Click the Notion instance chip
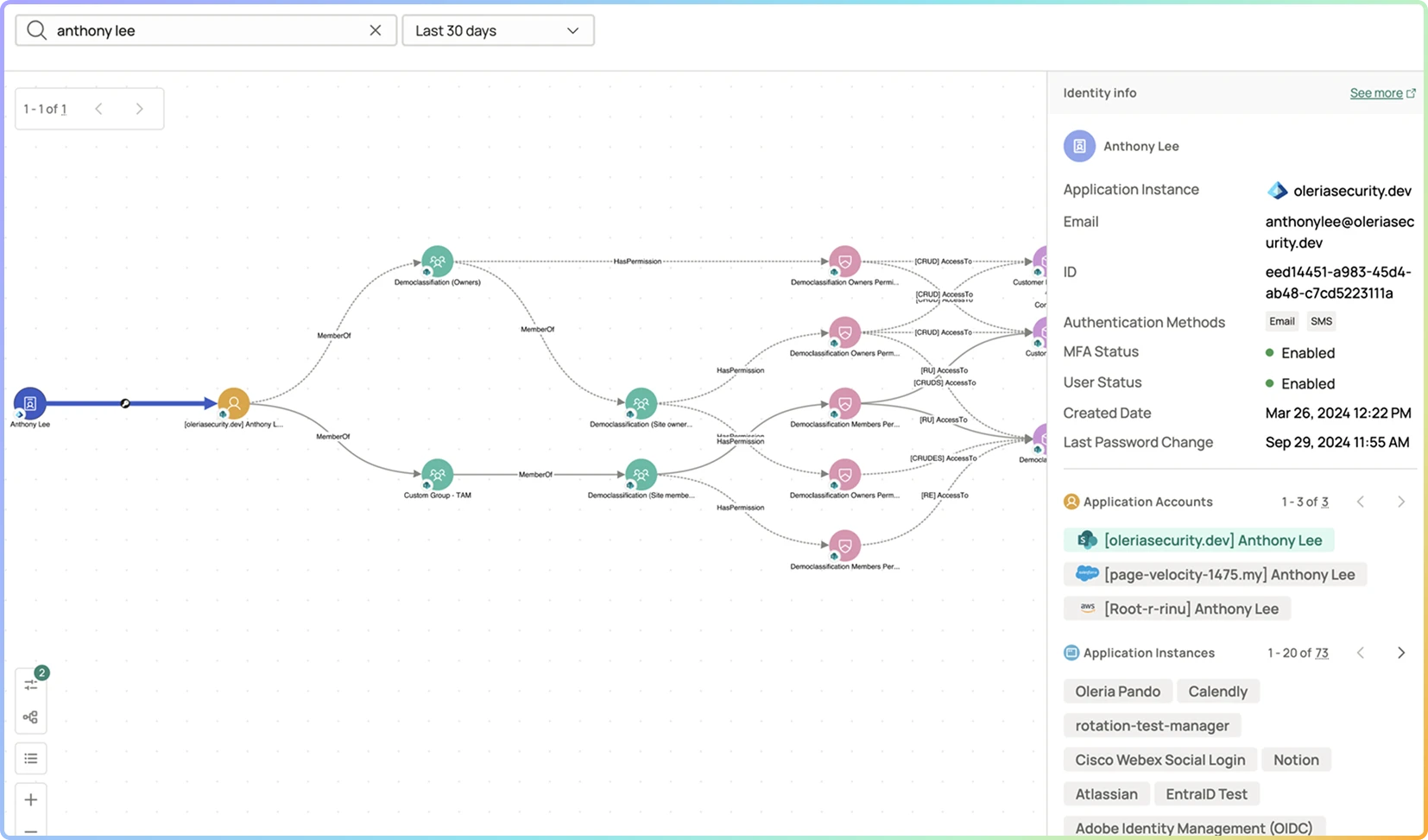This screenshot has width=1428, height=840. 1297,760
